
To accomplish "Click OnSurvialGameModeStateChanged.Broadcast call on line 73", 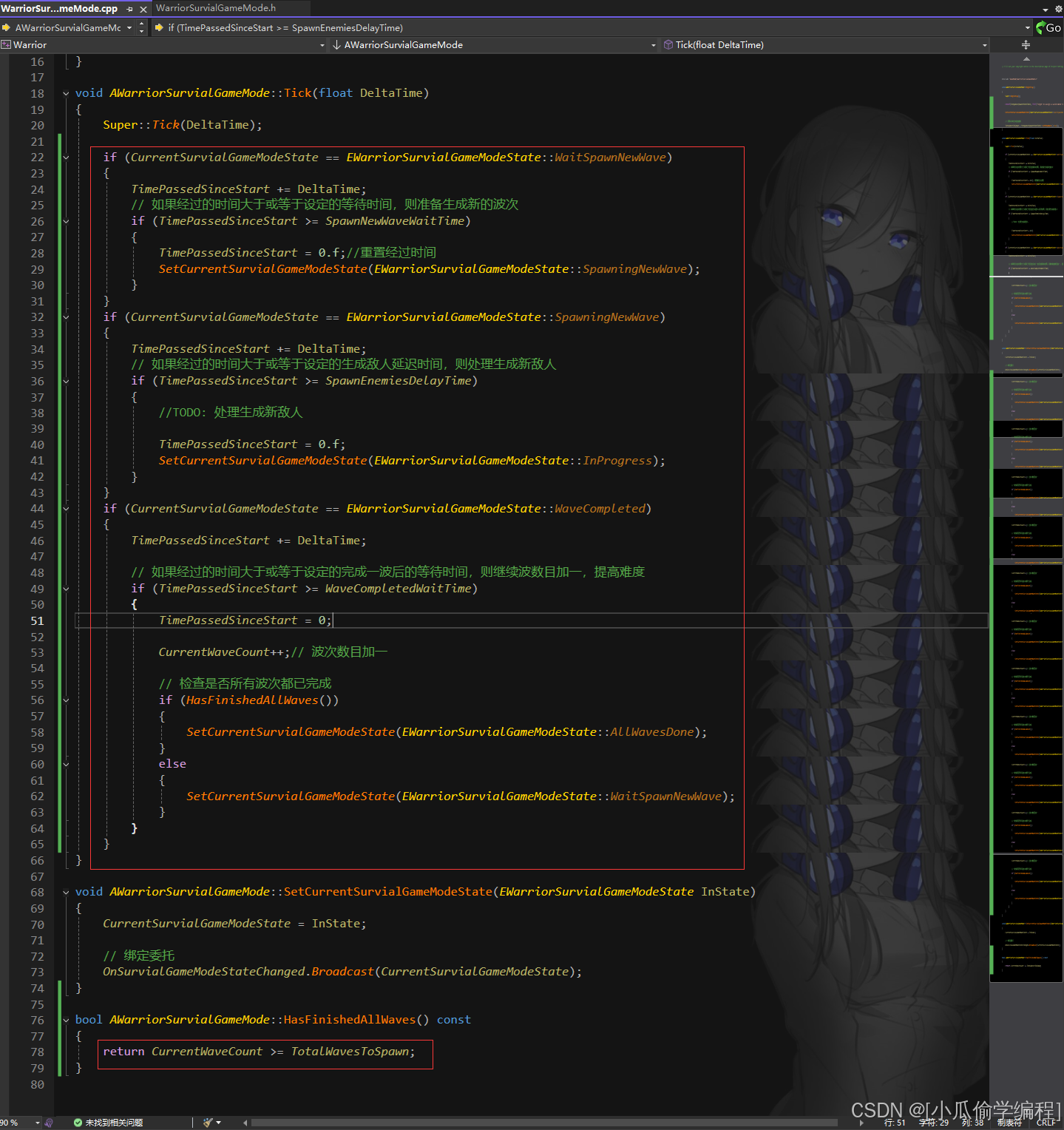I will [x=342, y=972].
